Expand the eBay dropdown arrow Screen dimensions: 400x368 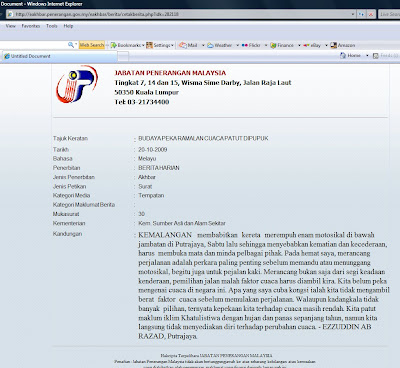(x=326, y=45)
